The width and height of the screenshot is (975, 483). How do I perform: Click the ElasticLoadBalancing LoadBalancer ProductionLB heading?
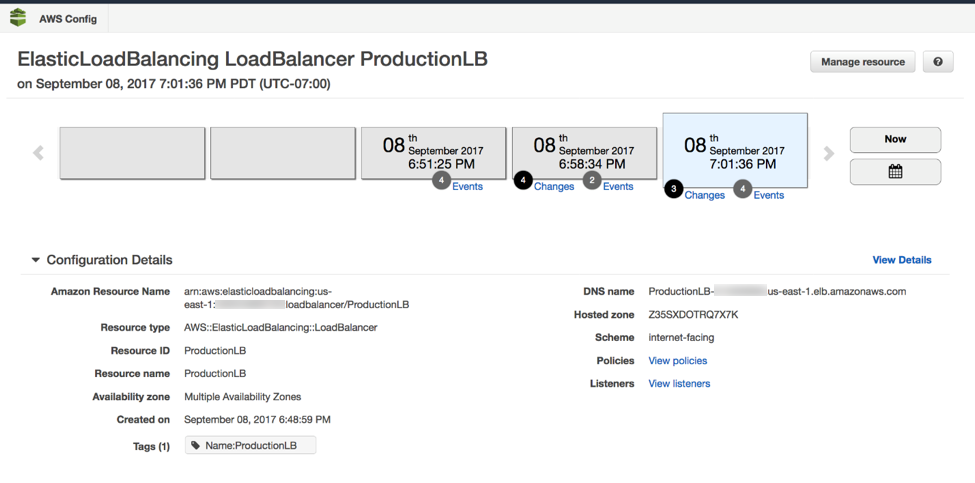tap(252, 59)
